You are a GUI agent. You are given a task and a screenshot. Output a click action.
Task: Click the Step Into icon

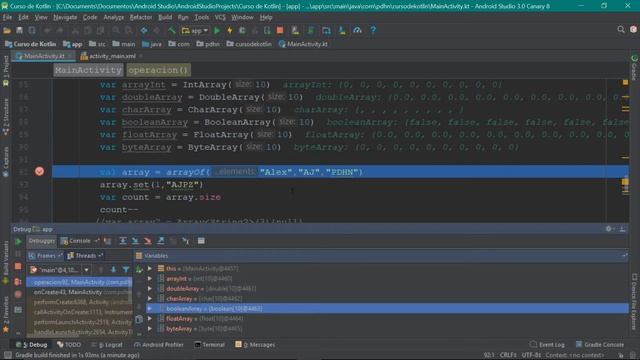(x=135, y=241)
